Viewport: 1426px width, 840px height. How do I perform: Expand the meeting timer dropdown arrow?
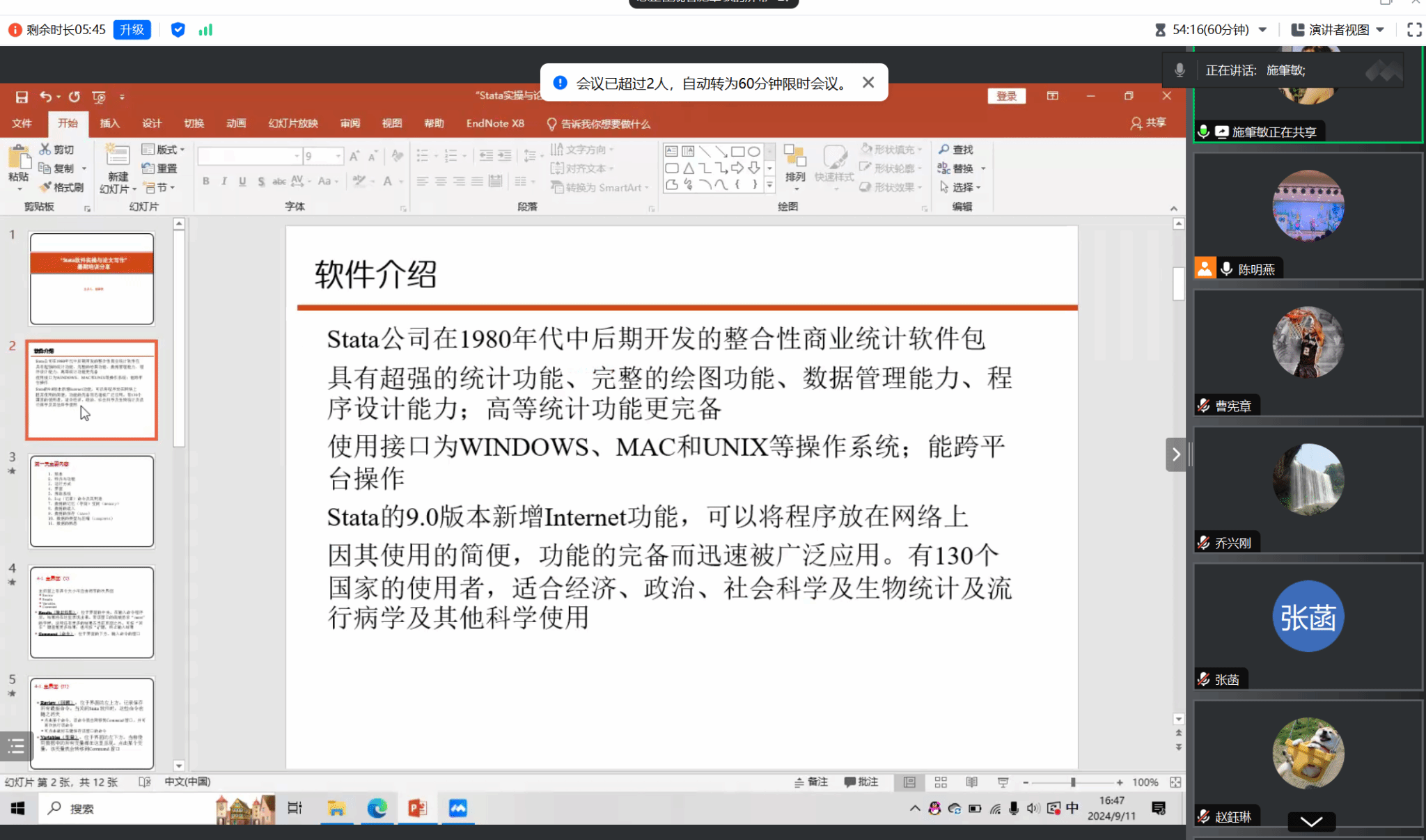1262,30
